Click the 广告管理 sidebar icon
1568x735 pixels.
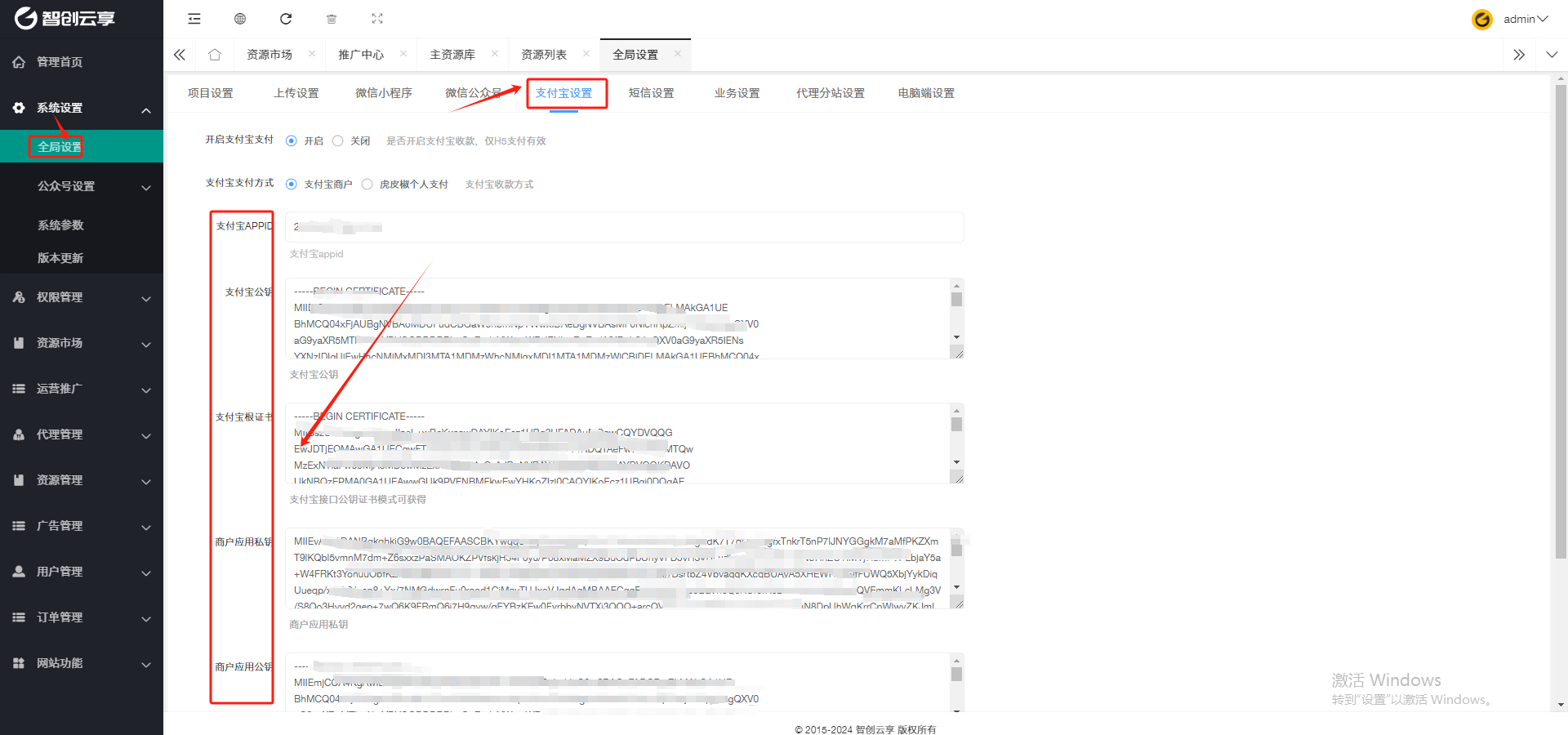point(19,526)
